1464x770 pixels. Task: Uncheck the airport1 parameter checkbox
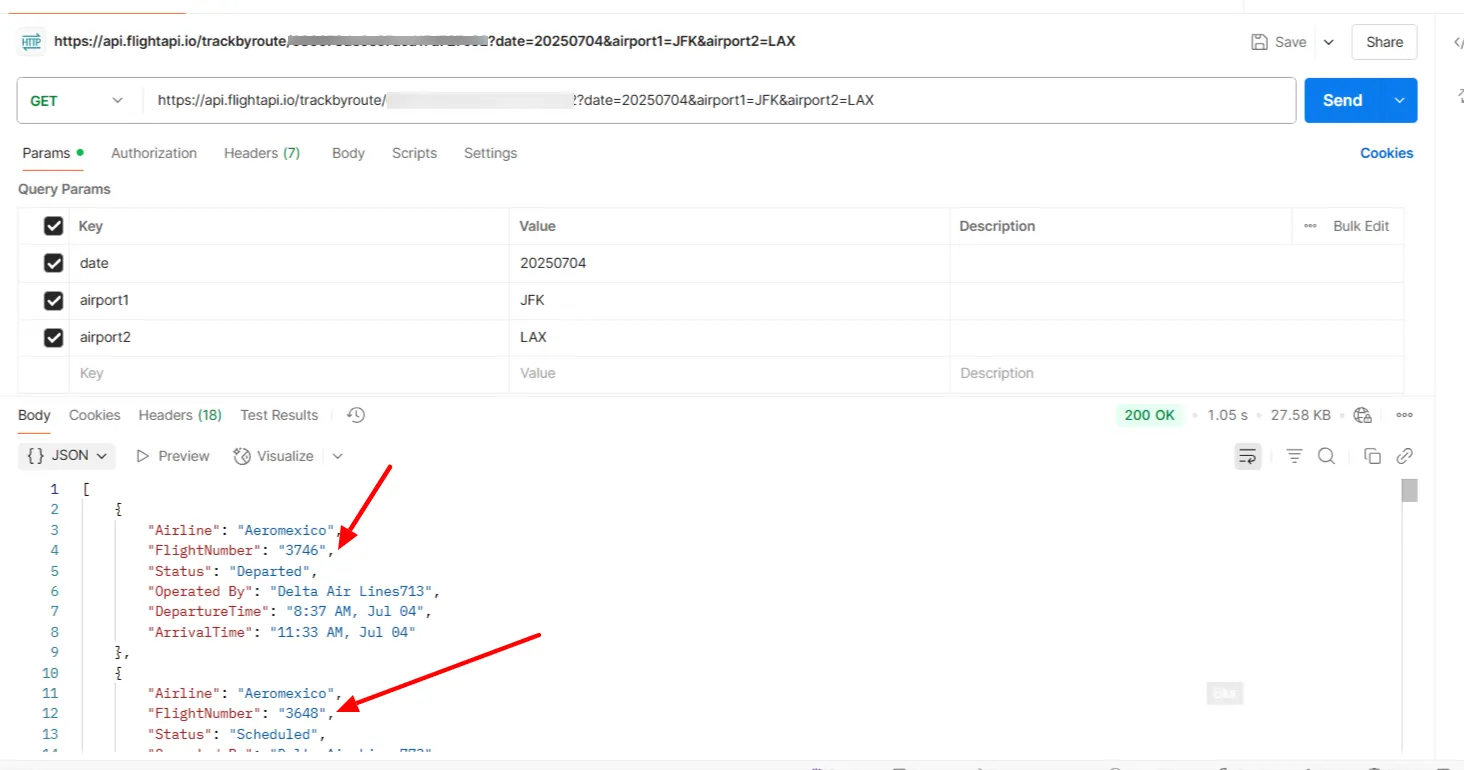click(x=54, y=300)
